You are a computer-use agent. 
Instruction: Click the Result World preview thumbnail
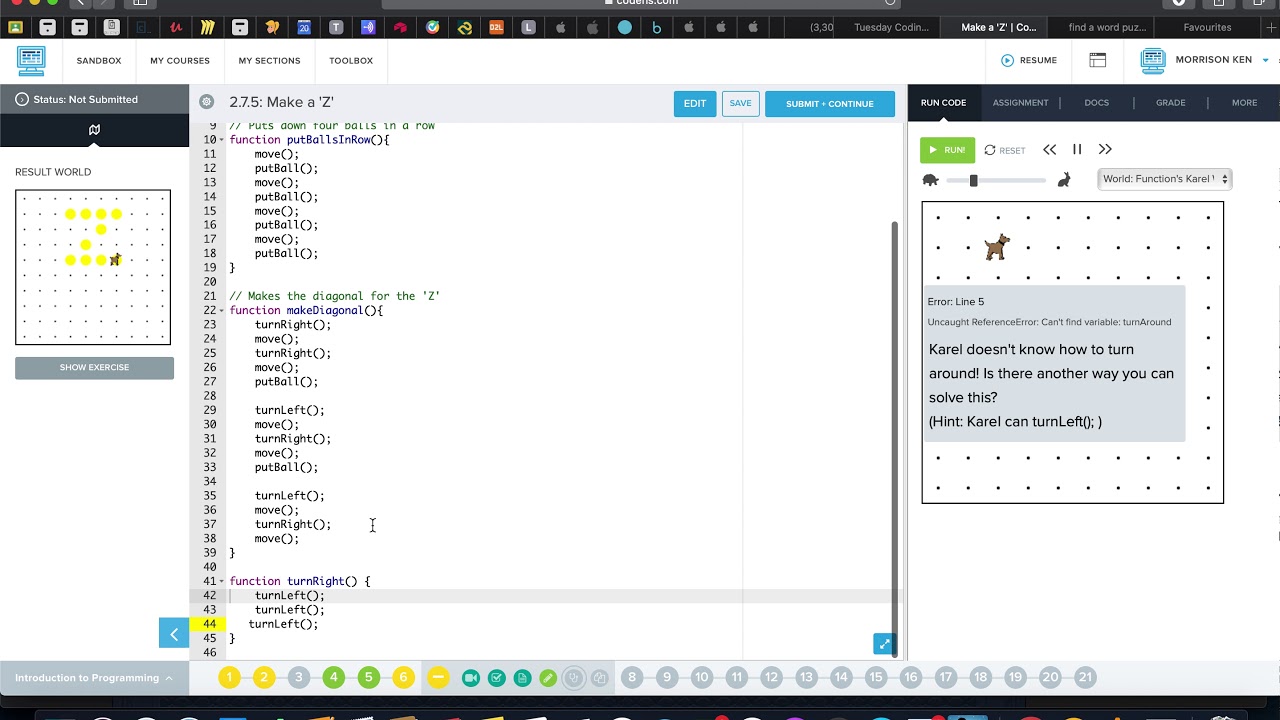pos(93,267)
